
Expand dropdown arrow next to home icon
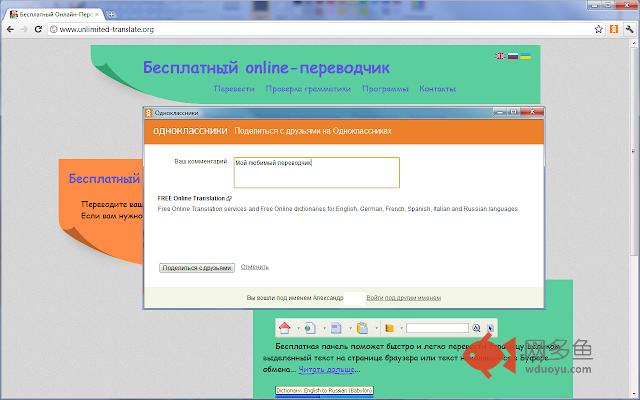298,328
